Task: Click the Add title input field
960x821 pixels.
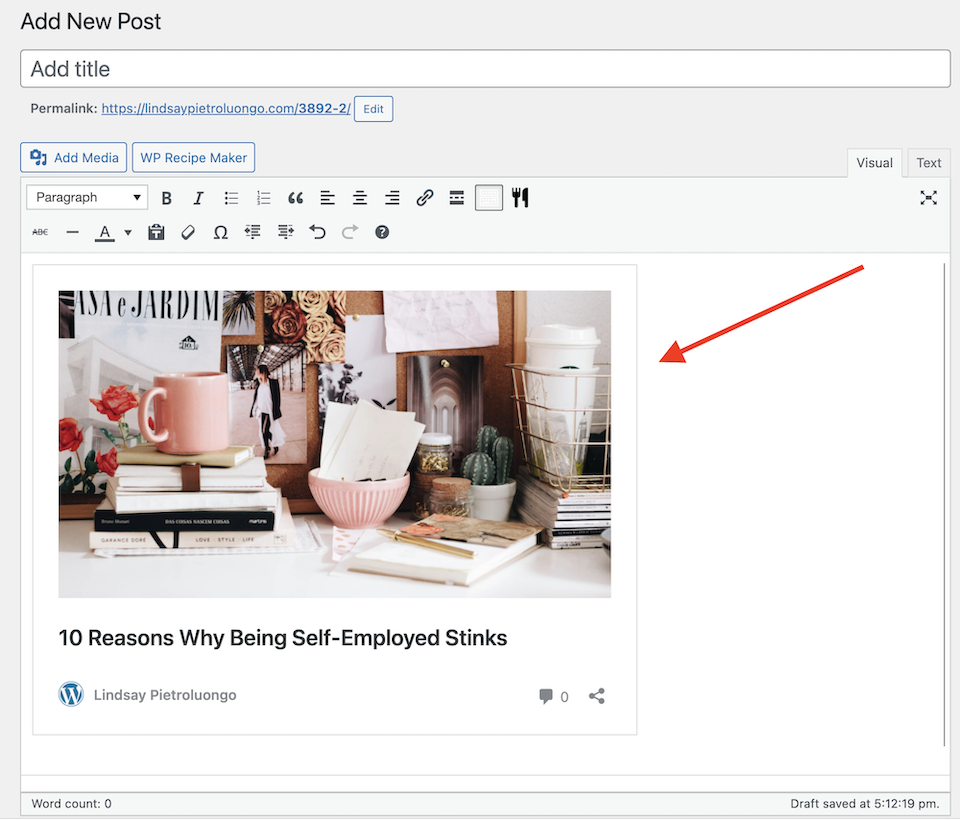Action: coord(485,69)
